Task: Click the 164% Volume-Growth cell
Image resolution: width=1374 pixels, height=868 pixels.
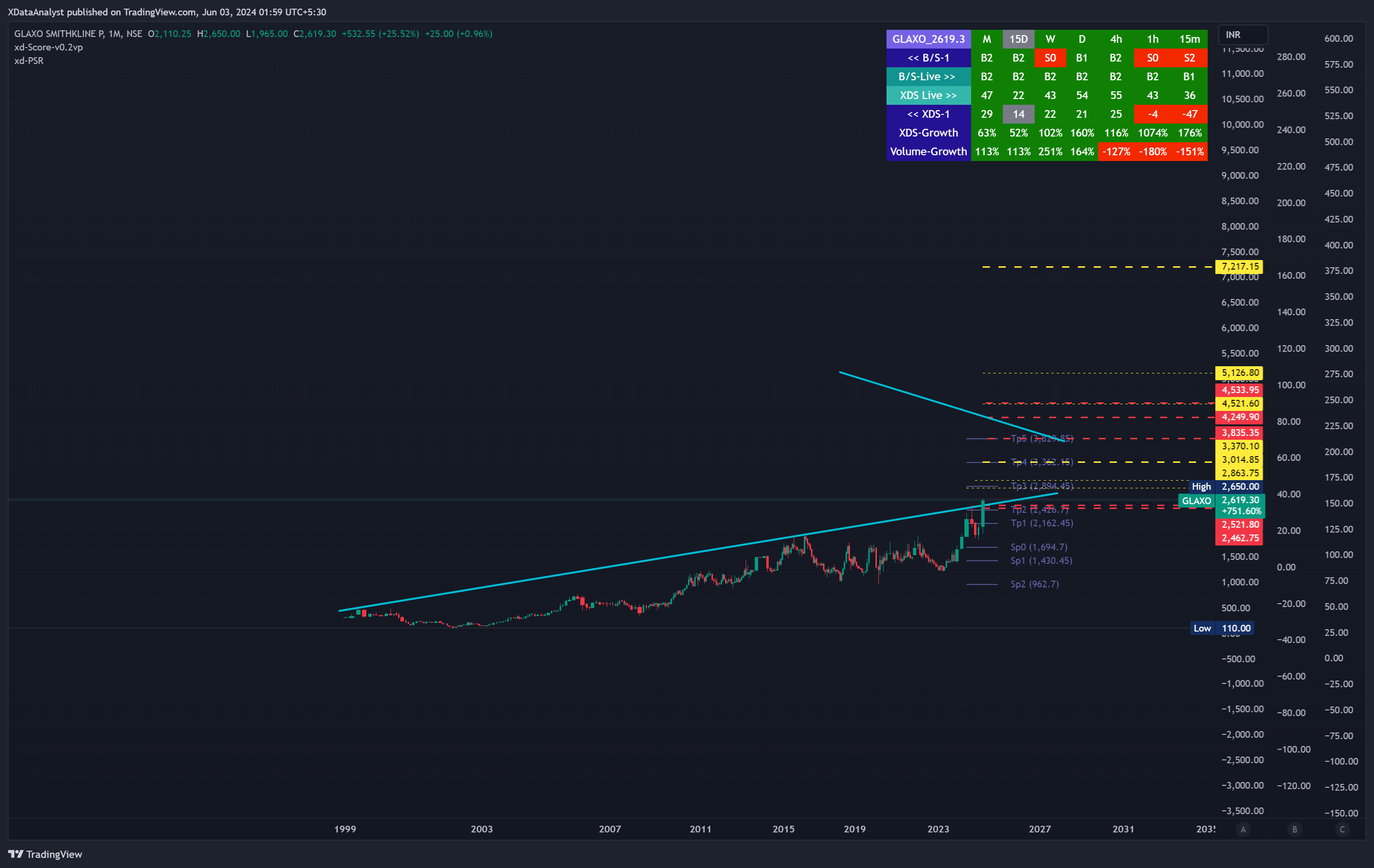Action: coord(1082,152)
